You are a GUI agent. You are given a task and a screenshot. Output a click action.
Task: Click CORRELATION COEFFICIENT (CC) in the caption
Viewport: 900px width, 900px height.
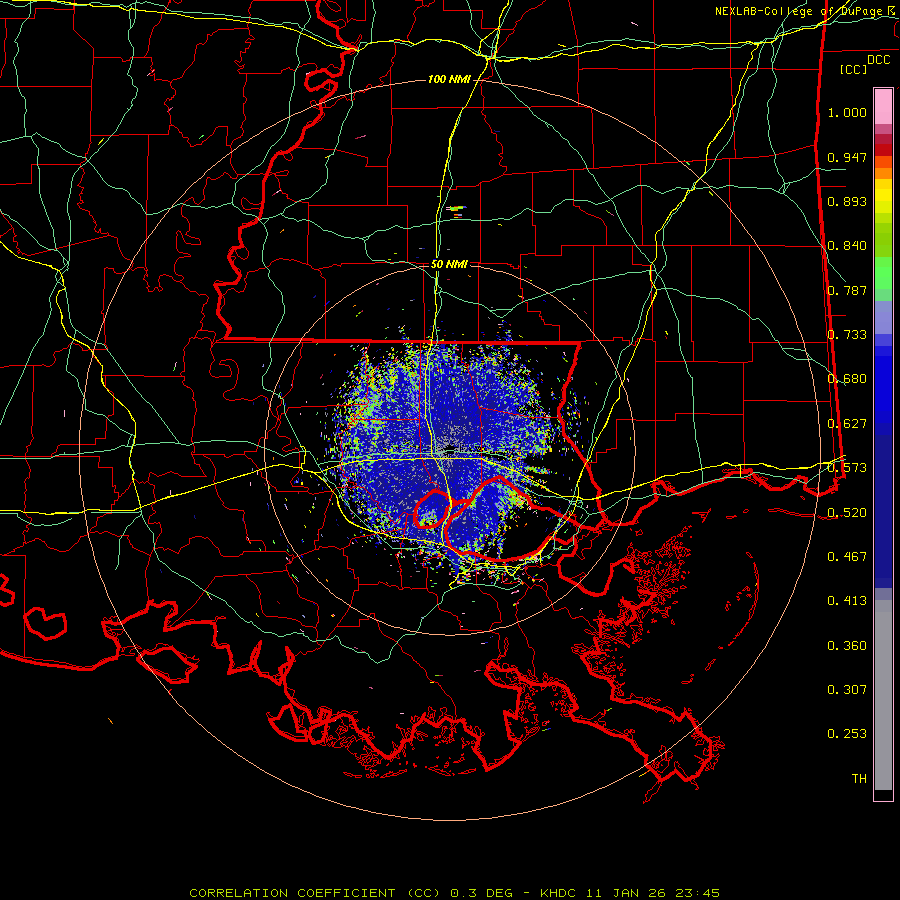click(315, 893)
